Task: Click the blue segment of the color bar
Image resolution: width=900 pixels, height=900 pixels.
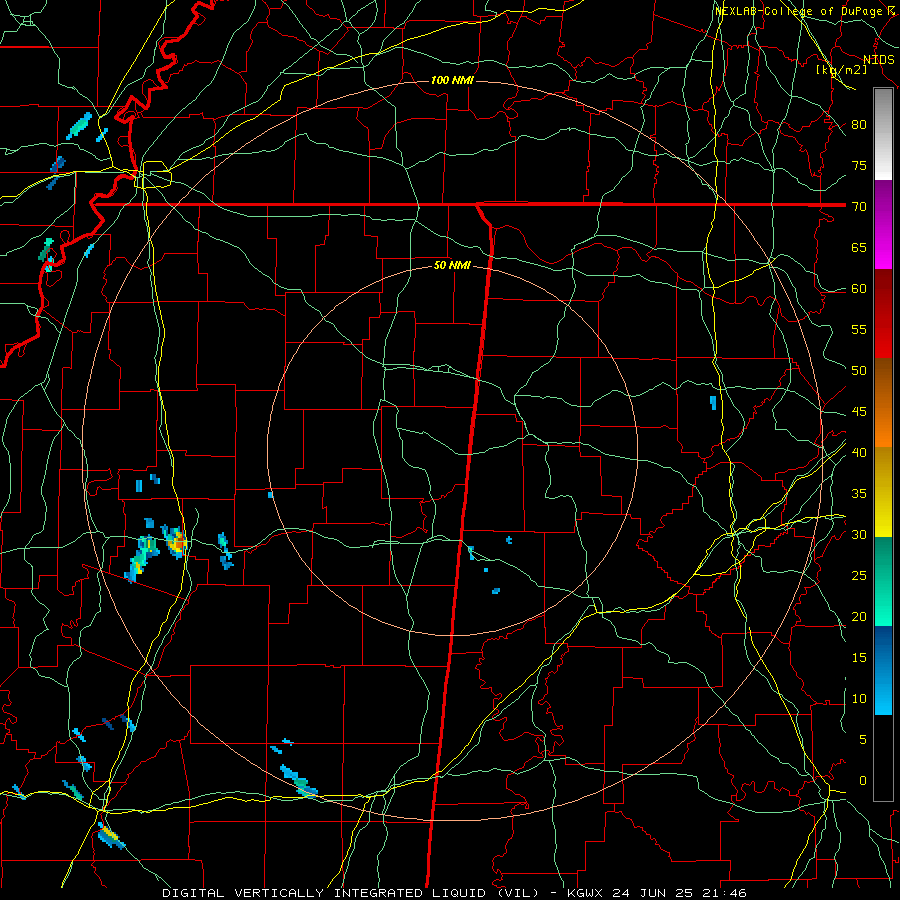Action: (883, 670)
